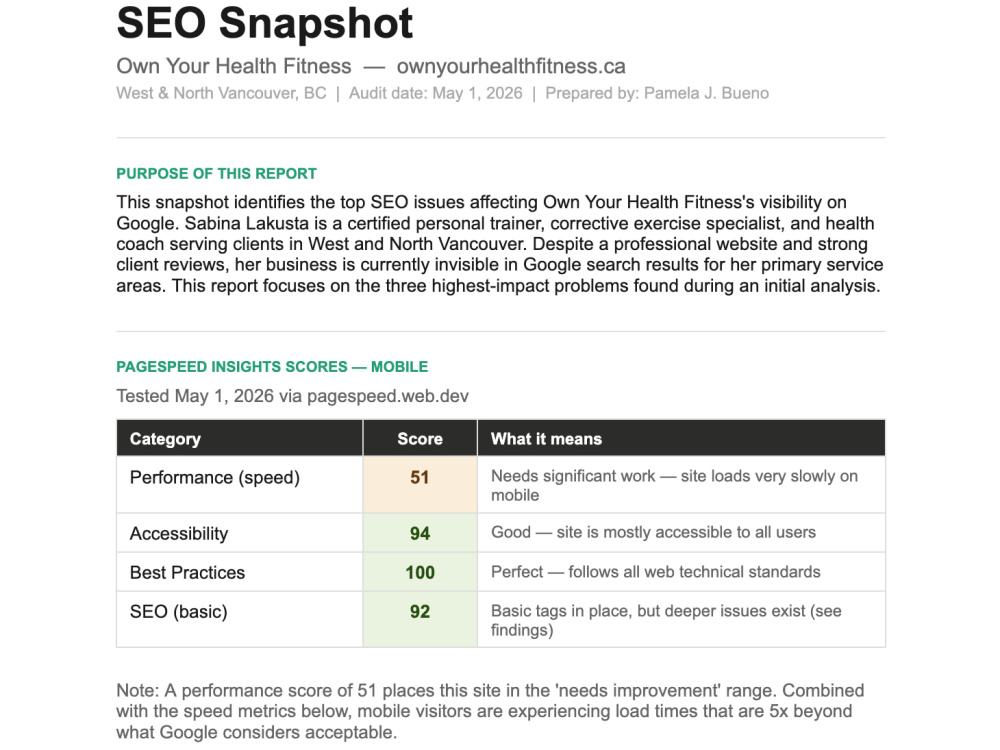Select the Performance (speed) row label
This screenshot has width=1000, height=750.
(x=214, y=478)
